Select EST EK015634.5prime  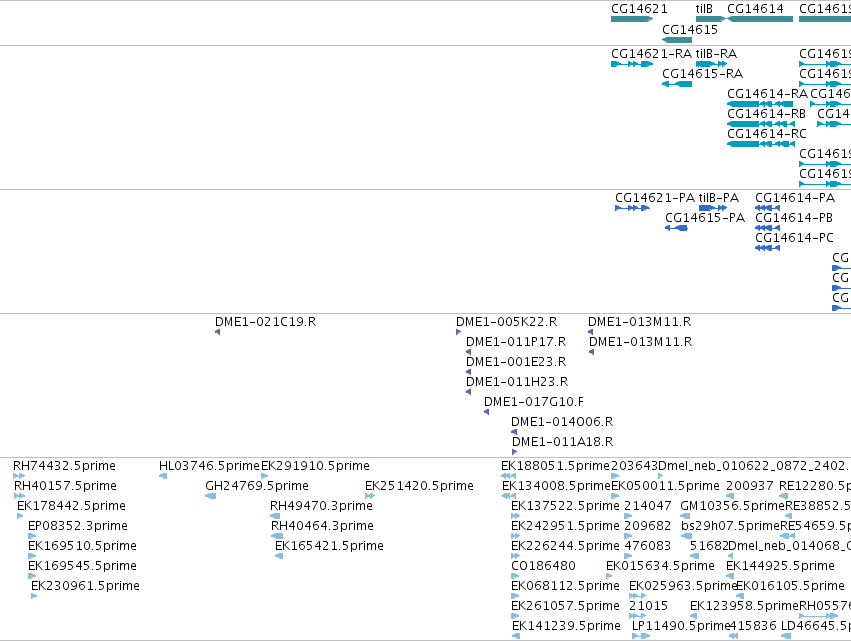pos(609,576)
